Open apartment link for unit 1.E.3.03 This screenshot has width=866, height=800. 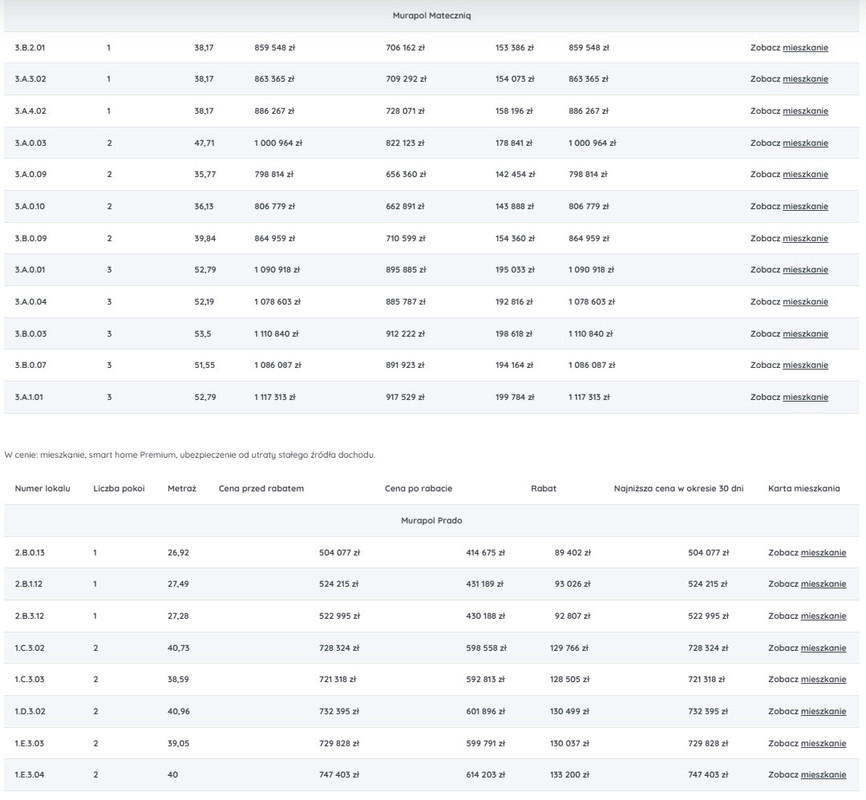823,744
